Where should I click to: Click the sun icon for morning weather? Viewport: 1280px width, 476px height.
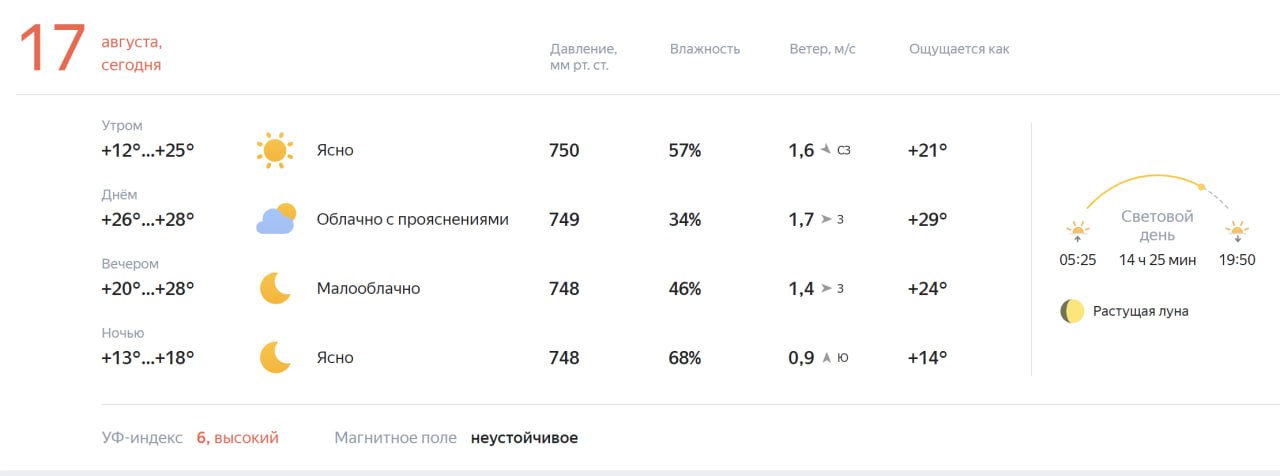274,150
